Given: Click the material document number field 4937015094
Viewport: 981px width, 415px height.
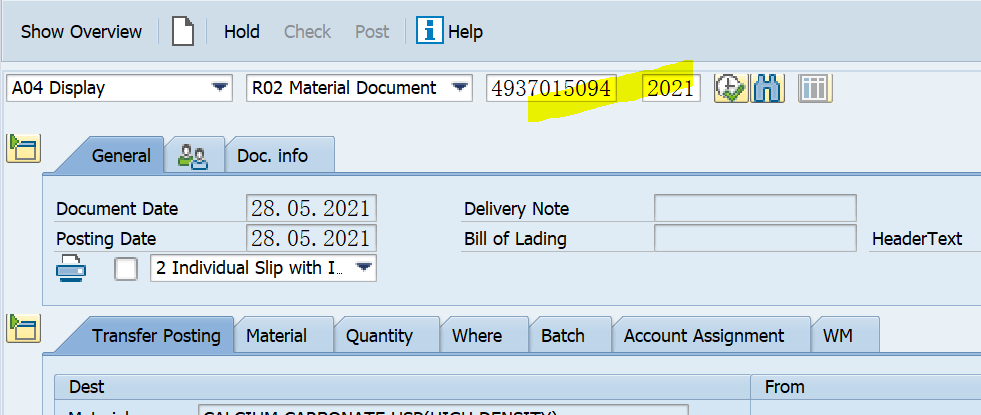Looking at the screenshot, I should [x=551, y=88].
